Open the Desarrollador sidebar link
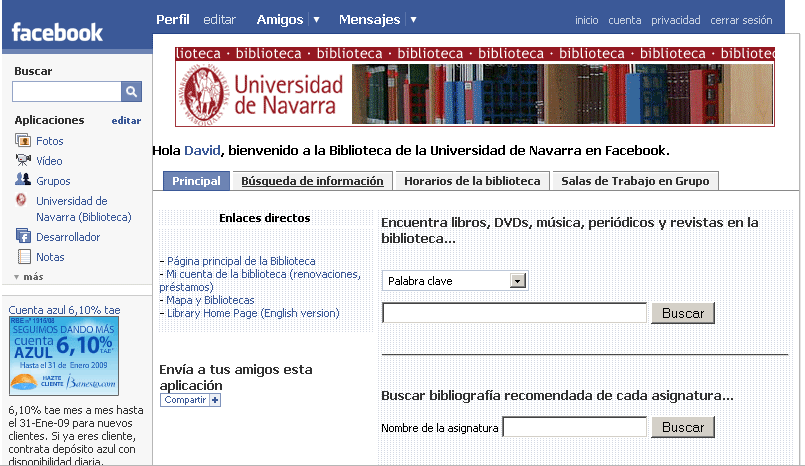The height and width of the screenshot is (466, 805). click(x=68, y=237)
